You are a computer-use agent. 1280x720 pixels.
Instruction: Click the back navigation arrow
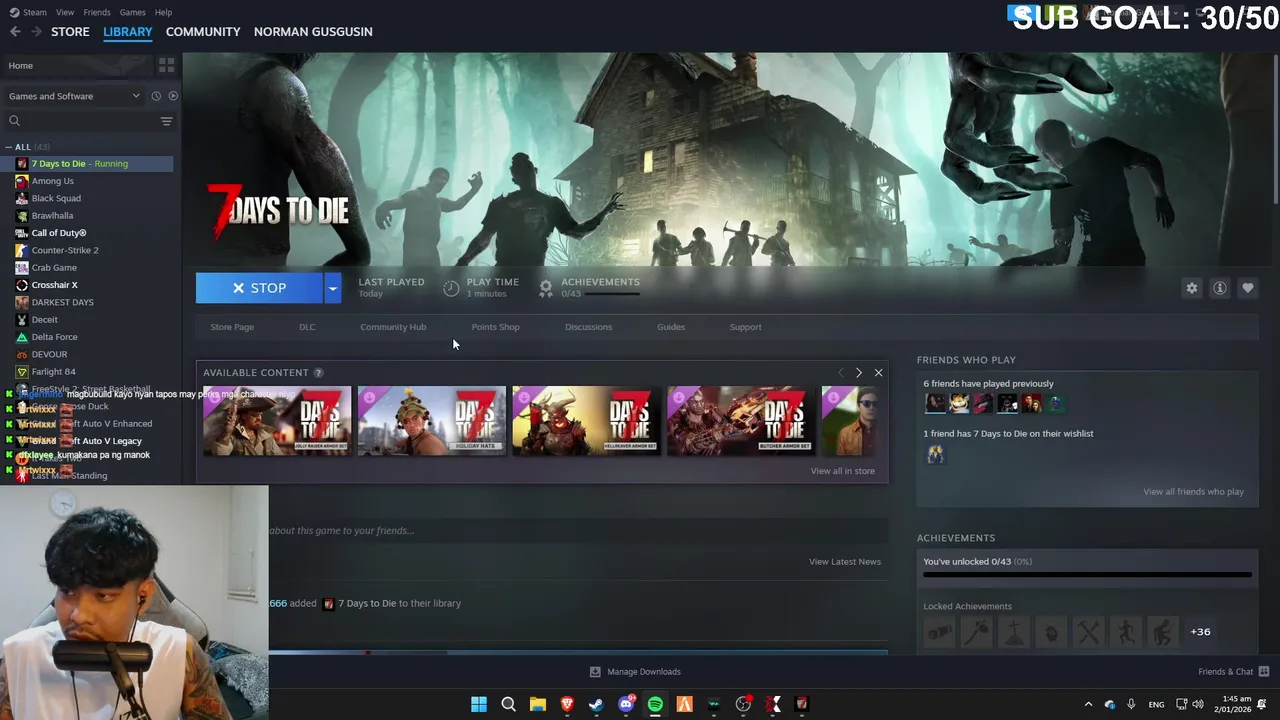pyautogui.click(x=15, y=32)
